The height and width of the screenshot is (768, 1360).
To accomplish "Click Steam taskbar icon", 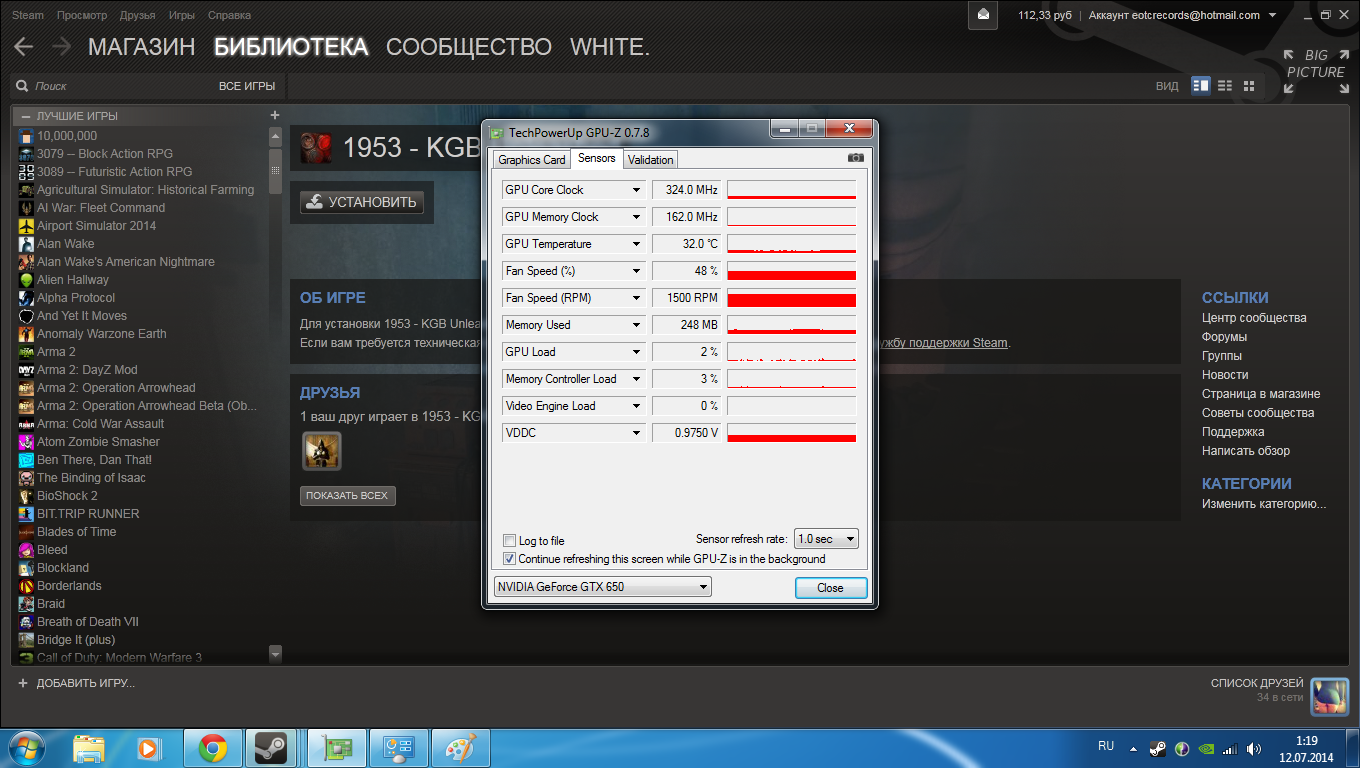I will [x=271, y=747].
